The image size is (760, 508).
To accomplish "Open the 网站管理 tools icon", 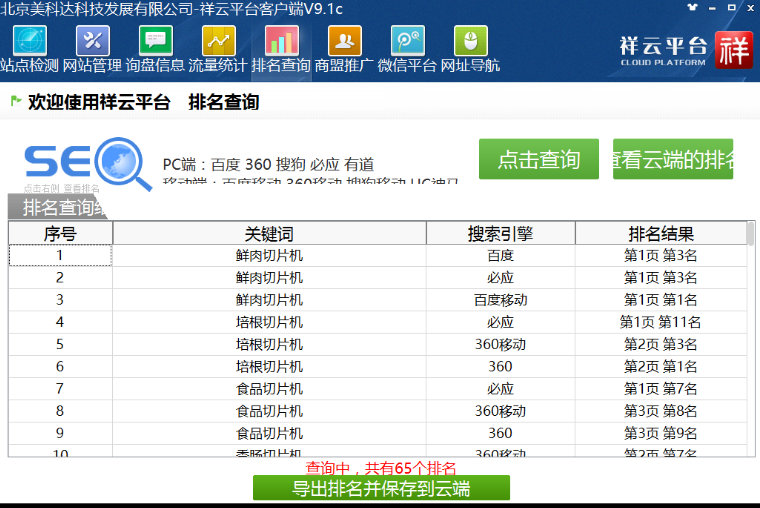I will pyautogui.click(x=93, y=41).
